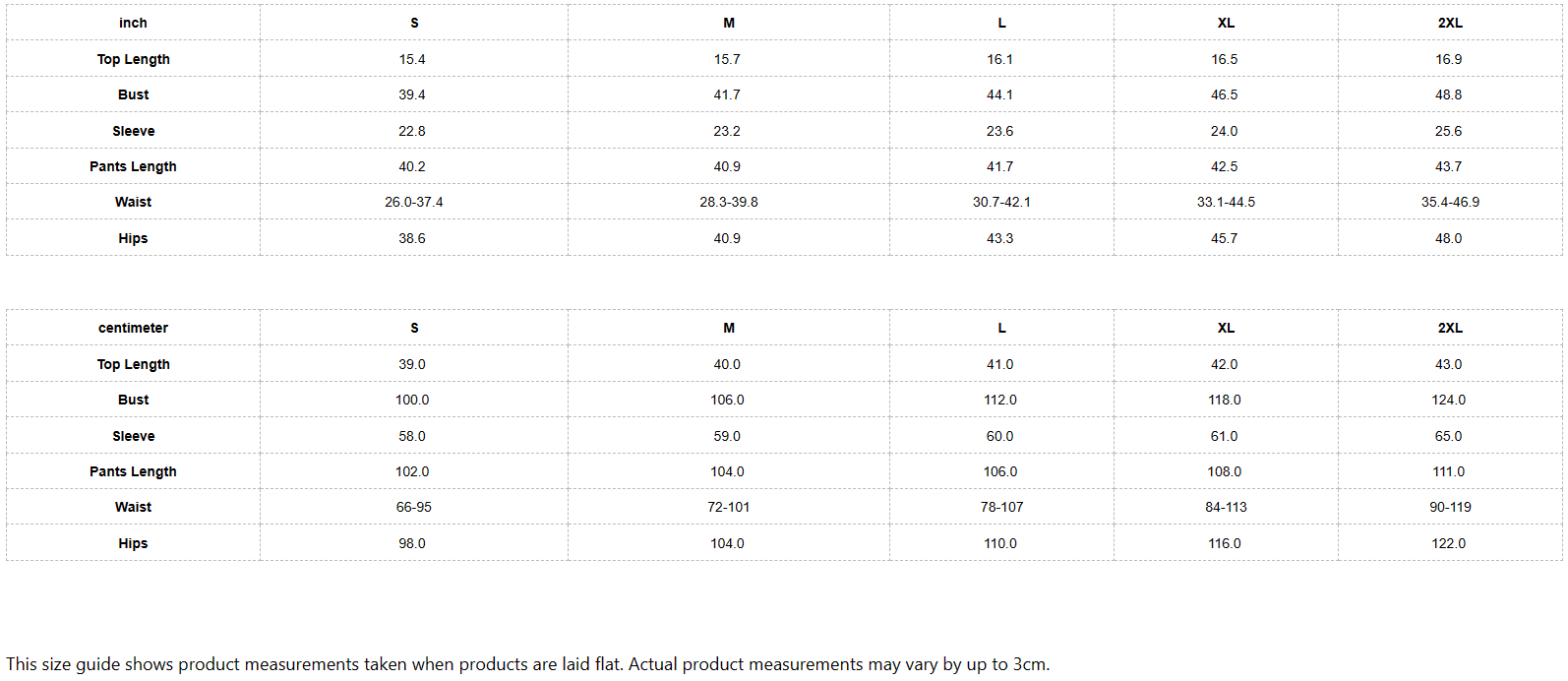1568x681 pixels.
Task: Click the "inch" table header cell
Action: (133, 23)
